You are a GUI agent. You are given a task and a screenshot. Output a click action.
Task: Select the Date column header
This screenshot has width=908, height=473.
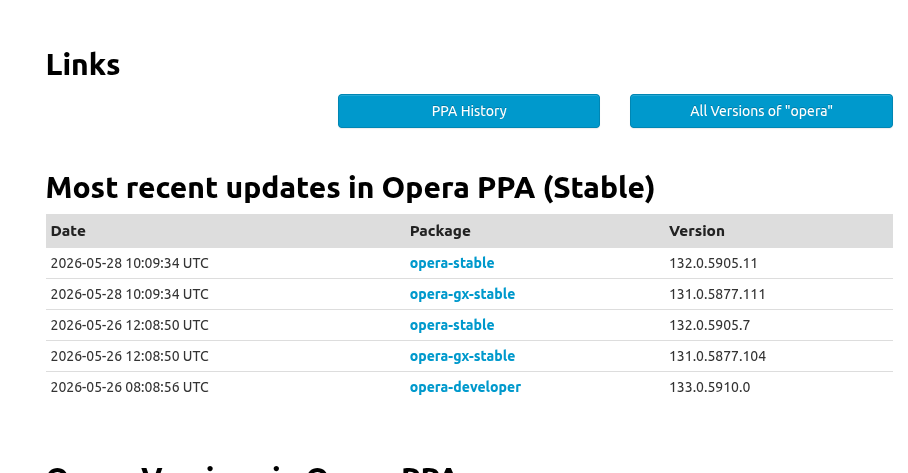[68, 231]
